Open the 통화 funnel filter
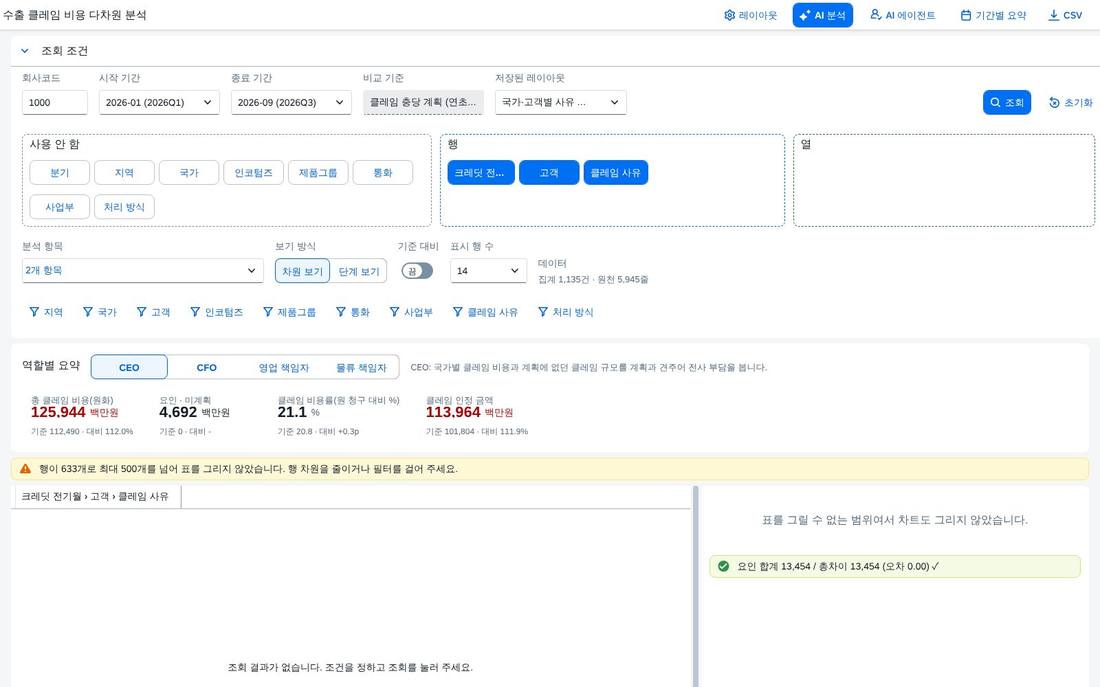The width and height of the screenshot is (1100, 687). click(352, 312)
